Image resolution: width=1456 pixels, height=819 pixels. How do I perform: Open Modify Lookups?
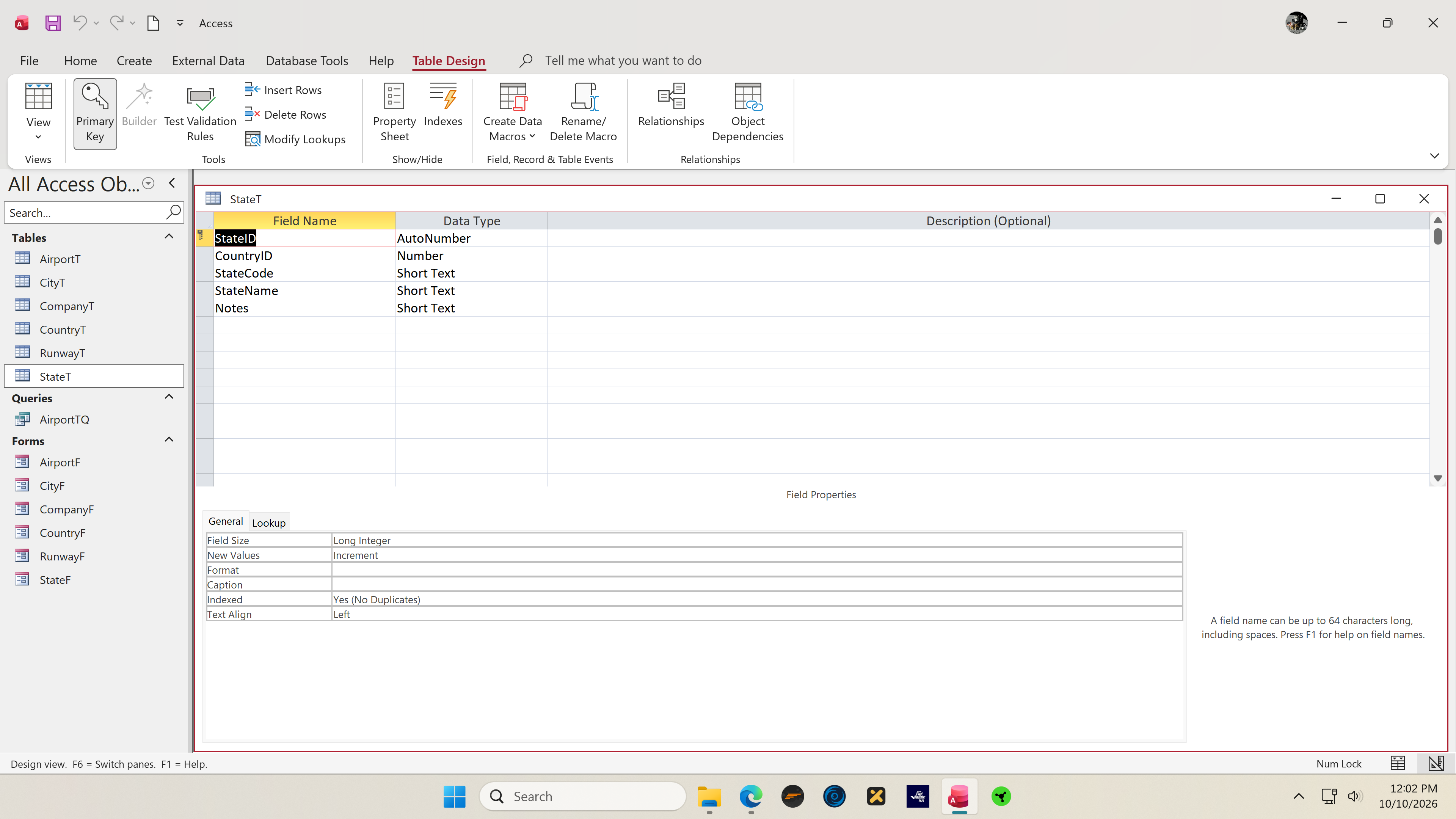tap(295, 139)
